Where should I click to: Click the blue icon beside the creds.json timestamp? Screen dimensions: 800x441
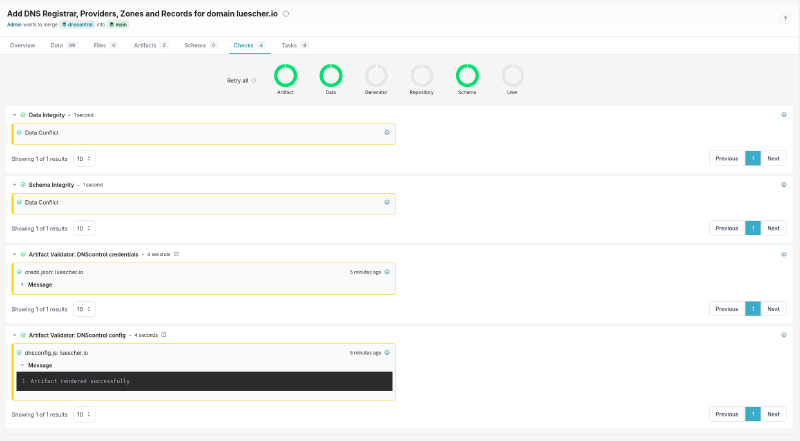tap(387, 272)
